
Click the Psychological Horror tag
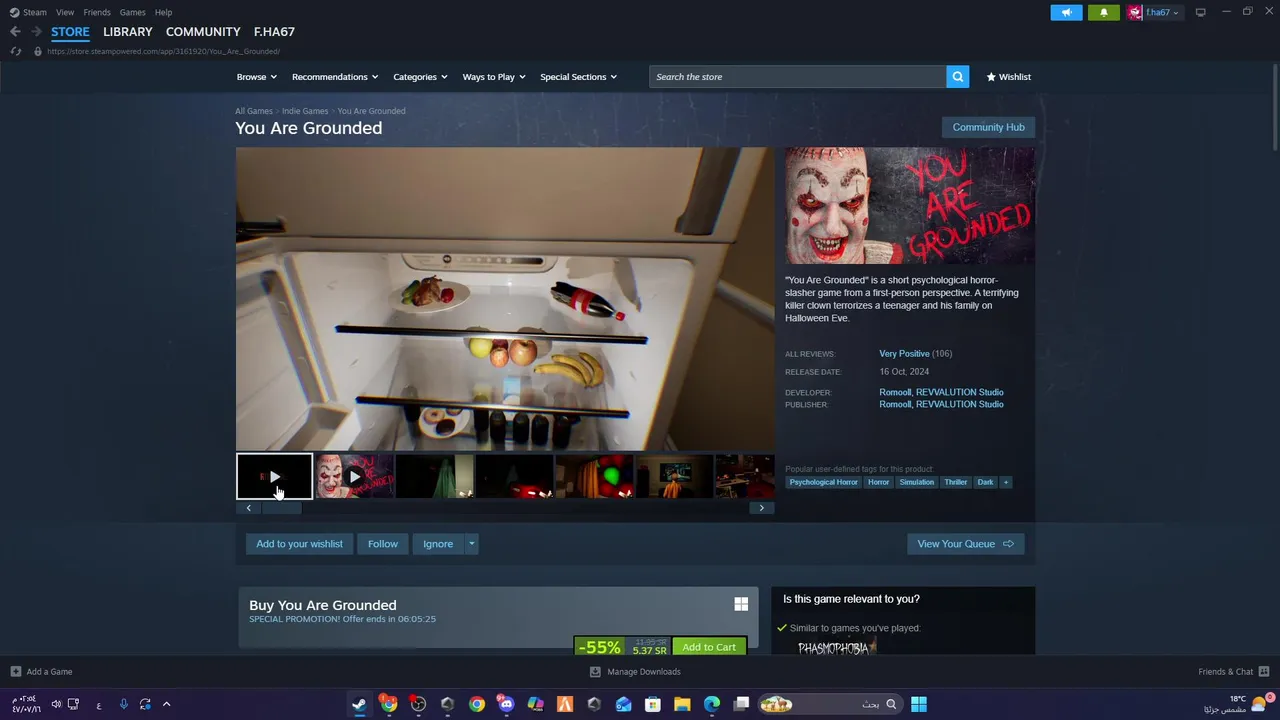point(824,482)
